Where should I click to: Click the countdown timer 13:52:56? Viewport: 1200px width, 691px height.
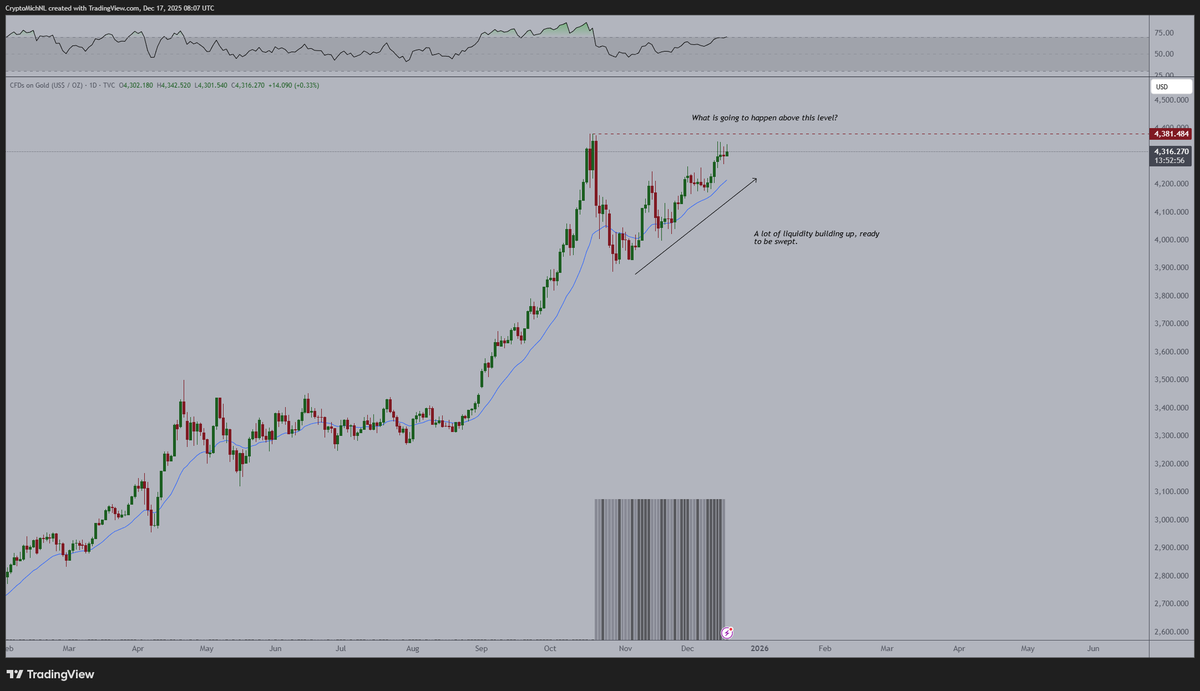(x=1170, y=160)
